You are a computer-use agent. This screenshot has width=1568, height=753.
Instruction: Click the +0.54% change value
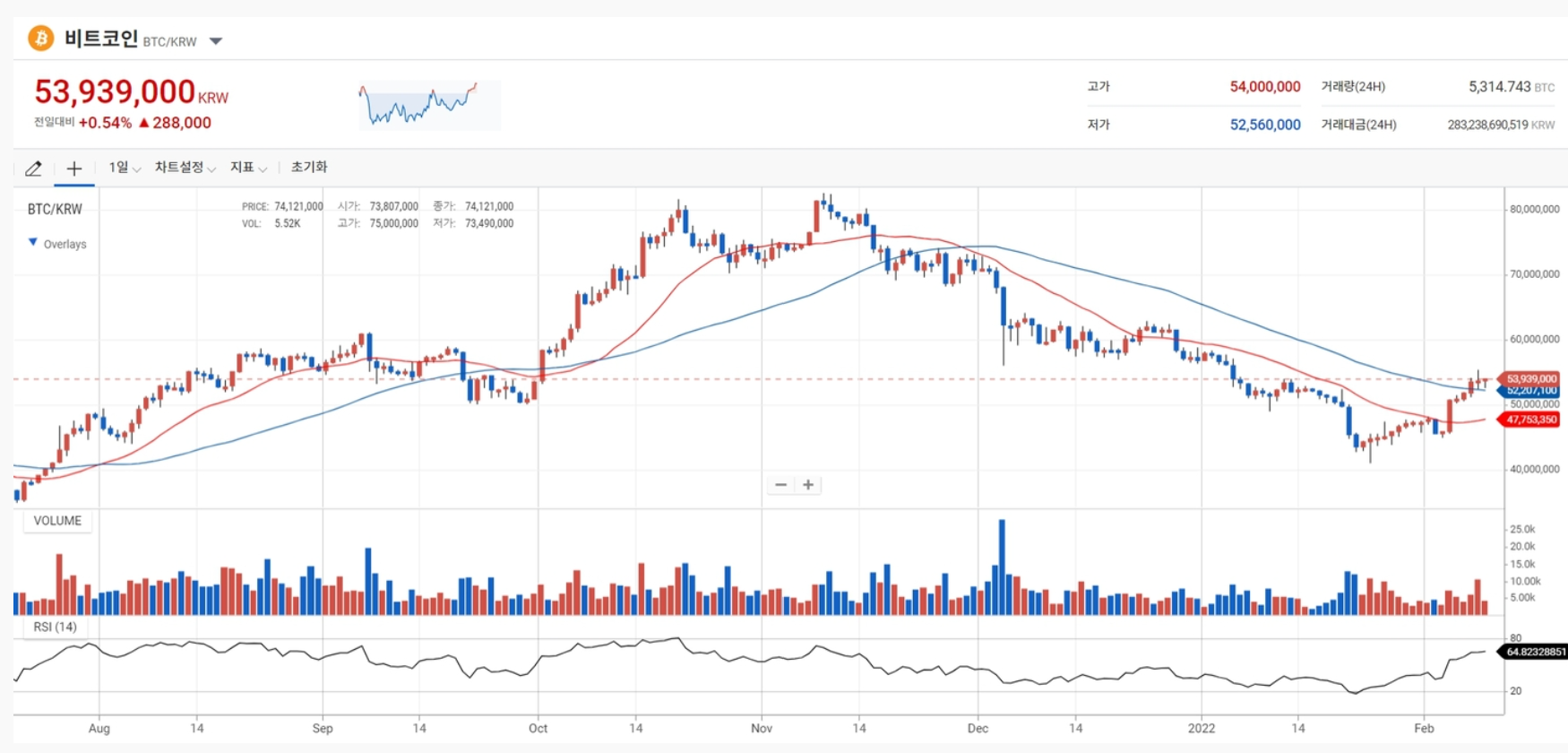pos(105,123)
